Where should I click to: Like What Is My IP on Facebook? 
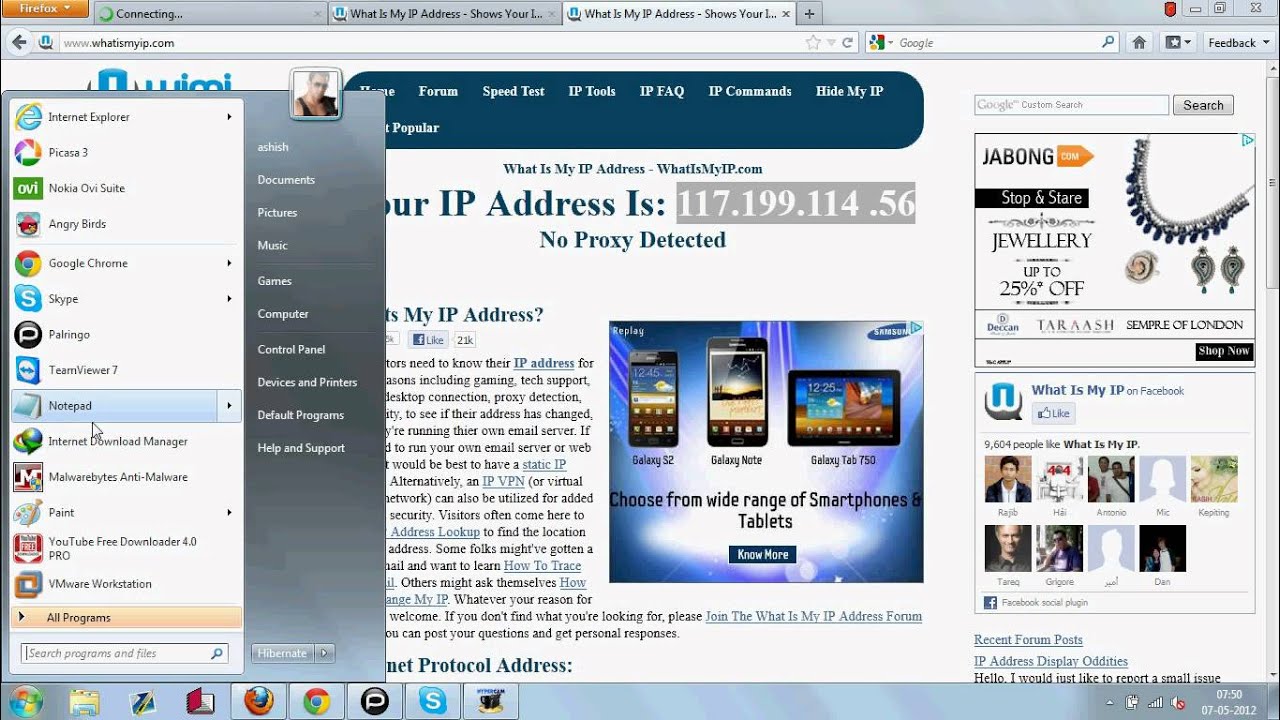tap(1053, 413)
